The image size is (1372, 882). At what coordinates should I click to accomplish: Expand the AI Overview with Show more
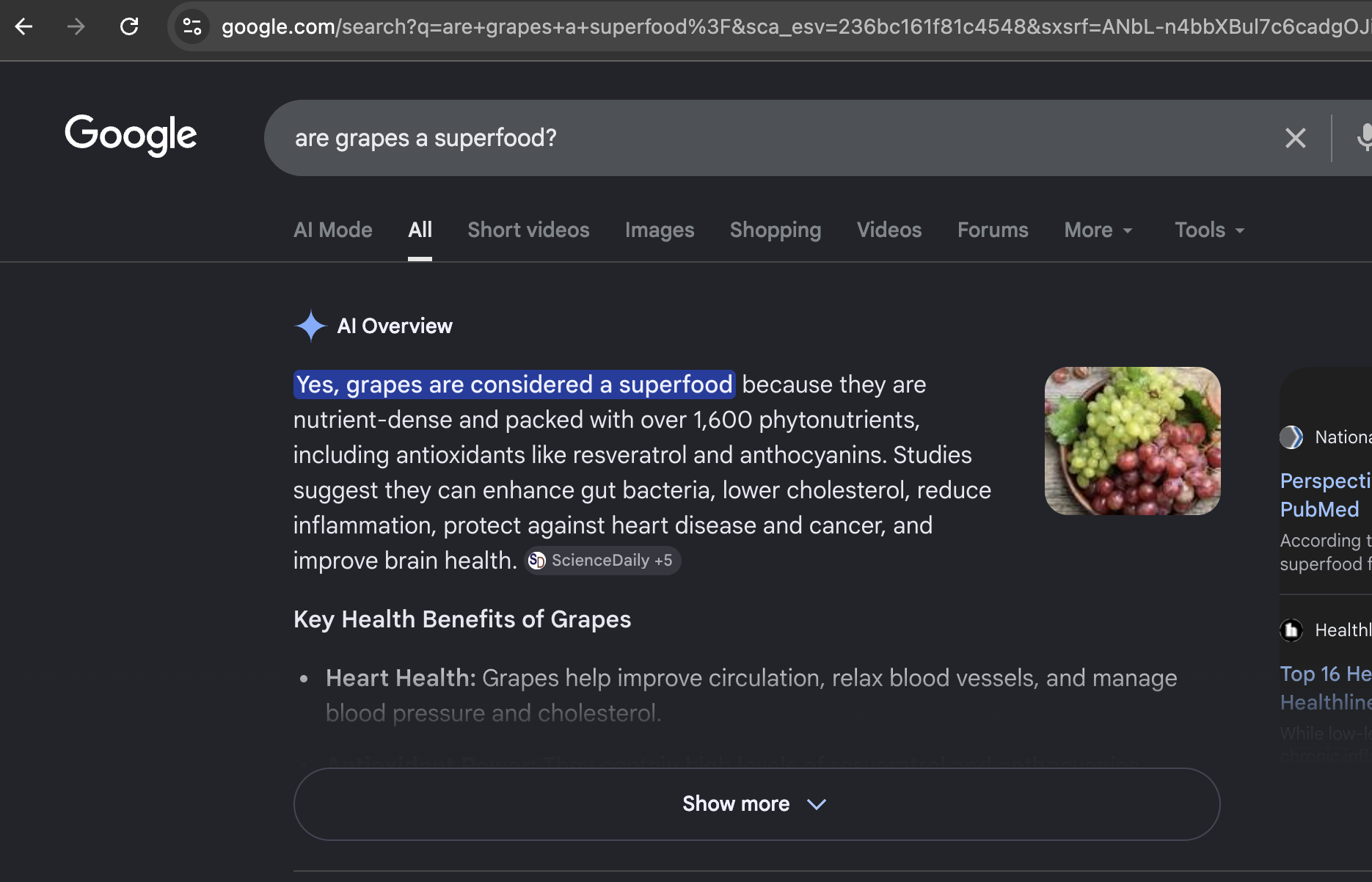[756, 804]
